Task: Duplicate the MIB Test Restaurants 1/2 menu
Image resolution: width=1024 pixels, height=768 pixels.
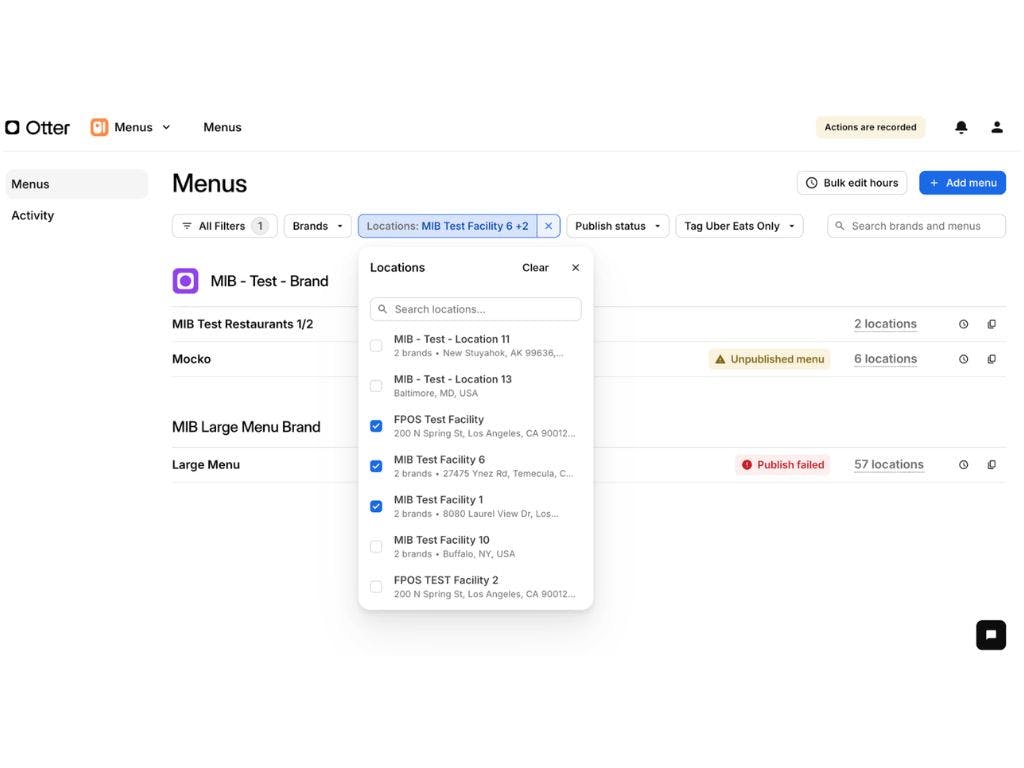Action: [991, 324]
